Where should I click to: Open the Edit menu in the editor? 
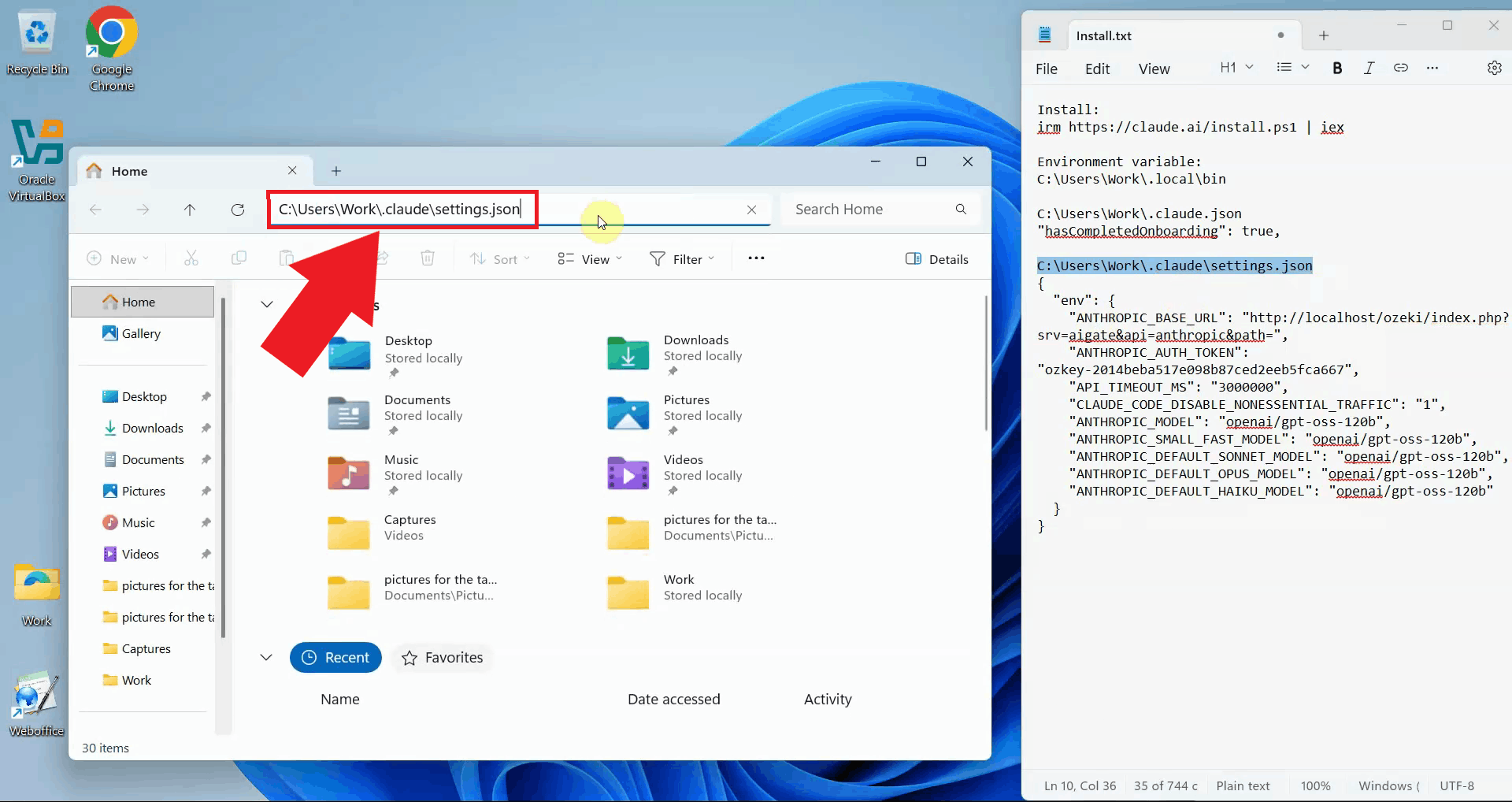click(1098, 69)
